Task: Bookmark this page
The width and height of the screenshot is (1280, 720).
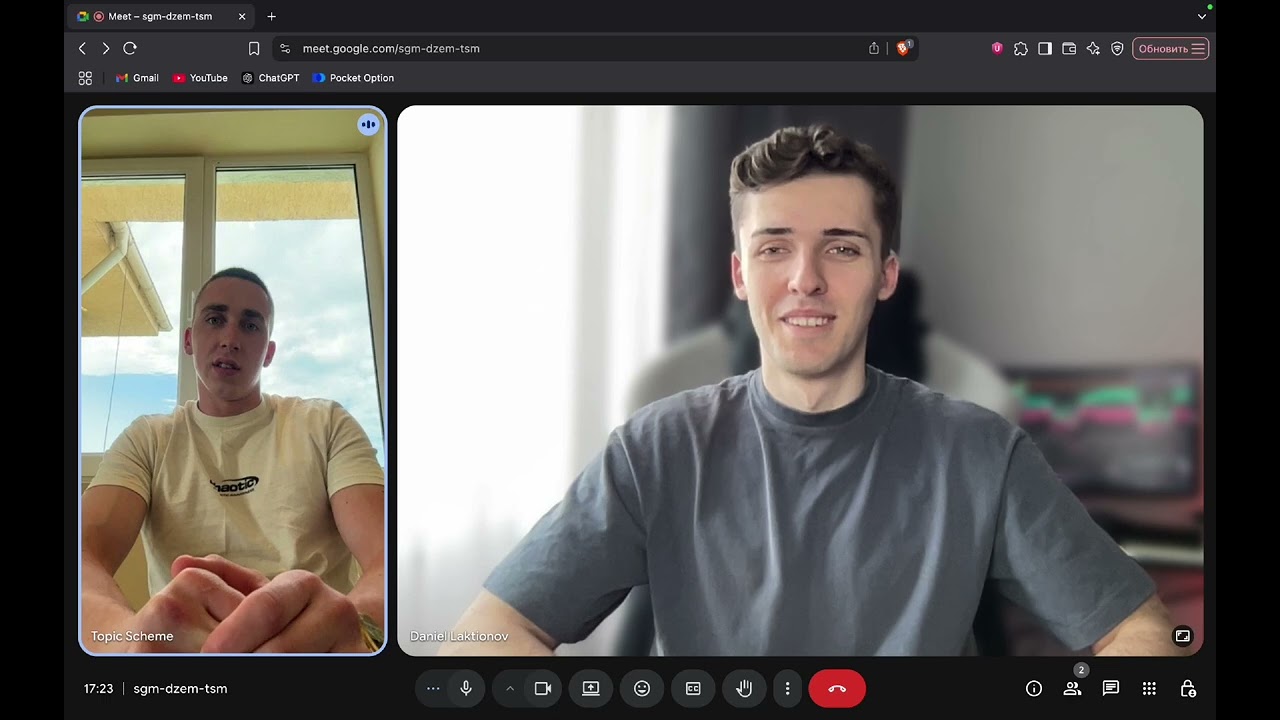Action: (254, 48)
